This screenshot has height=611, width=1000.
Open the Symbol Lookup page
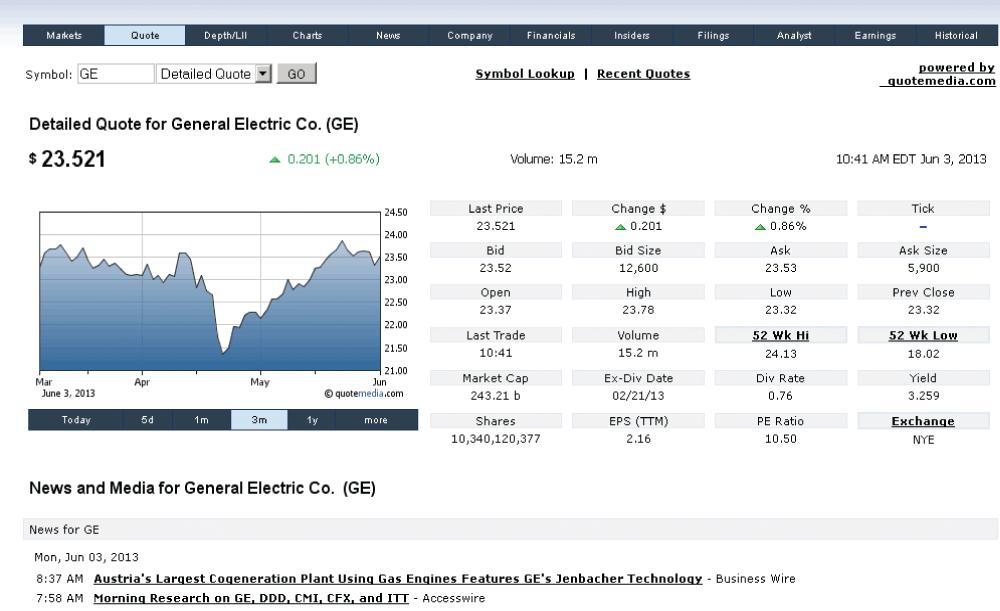[x=526, y=73]
